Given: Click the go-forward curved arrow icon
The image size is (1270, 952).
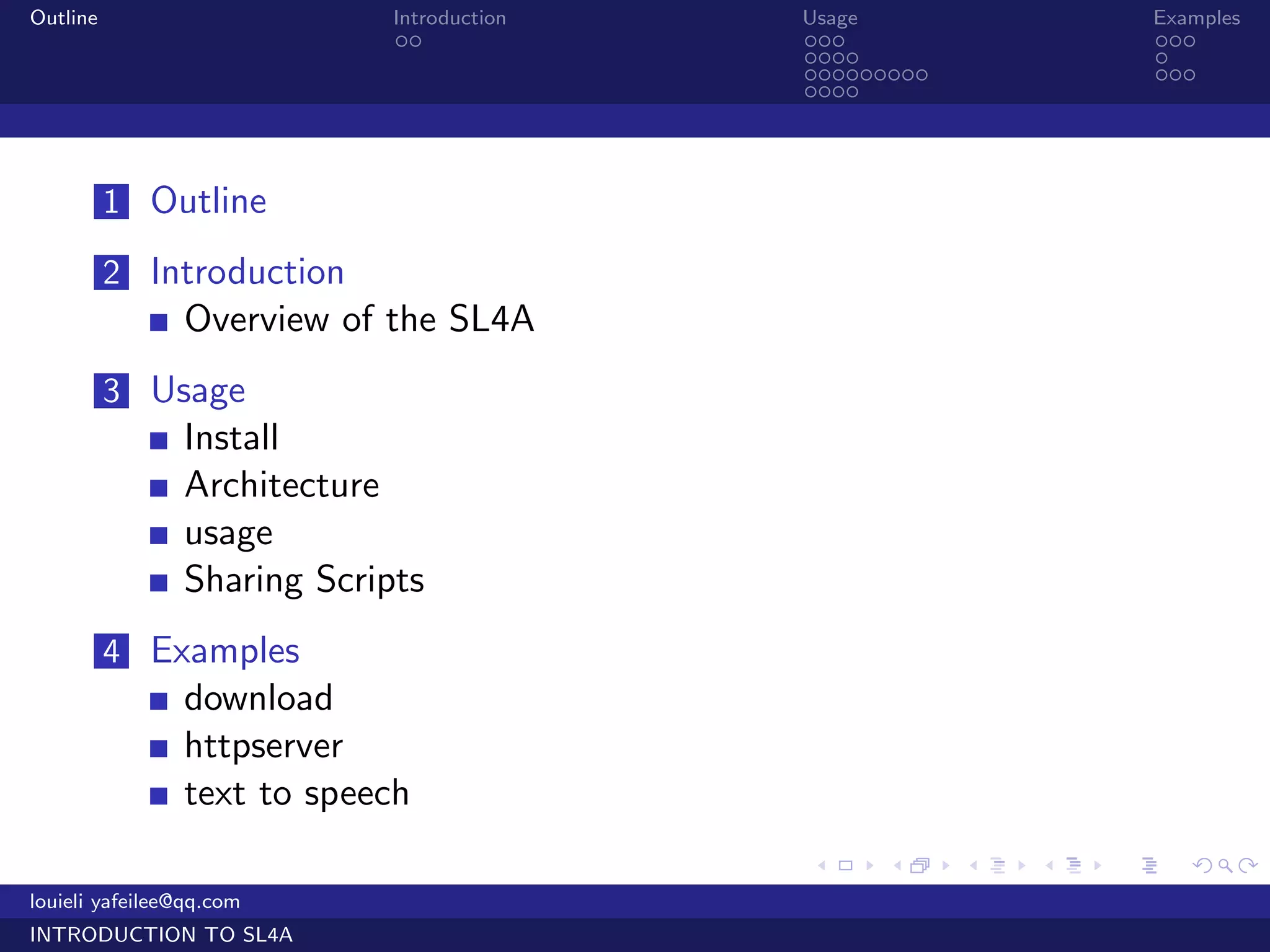Looking at the screenshot, I should point(1248,865).
